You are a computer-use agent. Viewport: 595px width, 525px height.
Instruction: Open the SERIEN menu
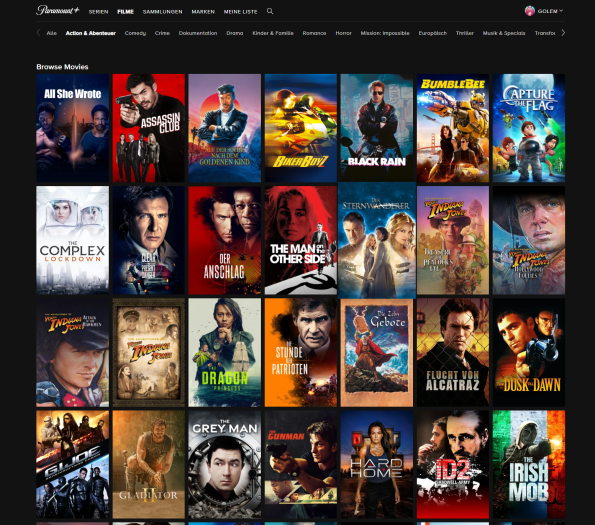pyautogui.click(x=99, y=12)
